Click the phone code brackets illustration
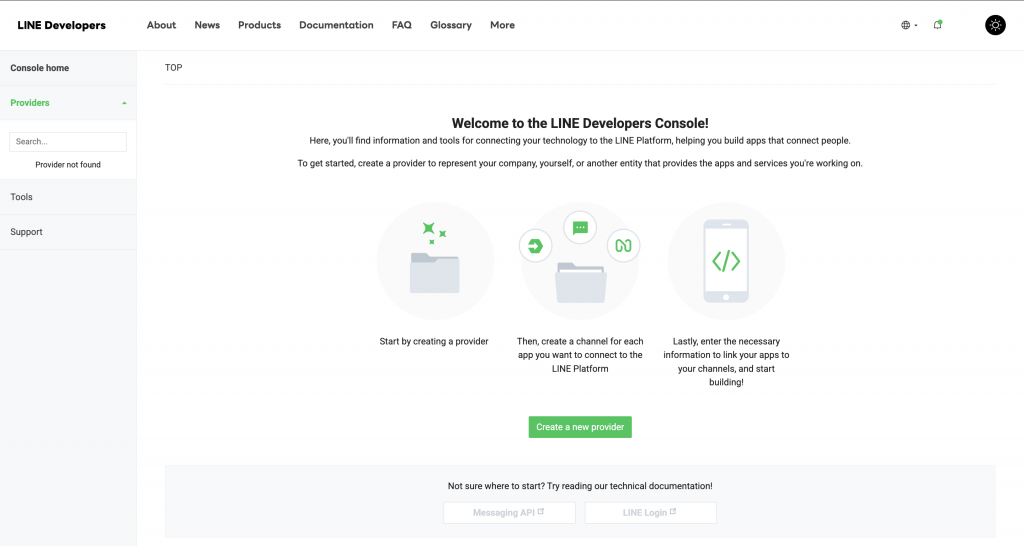 point(726,261)
